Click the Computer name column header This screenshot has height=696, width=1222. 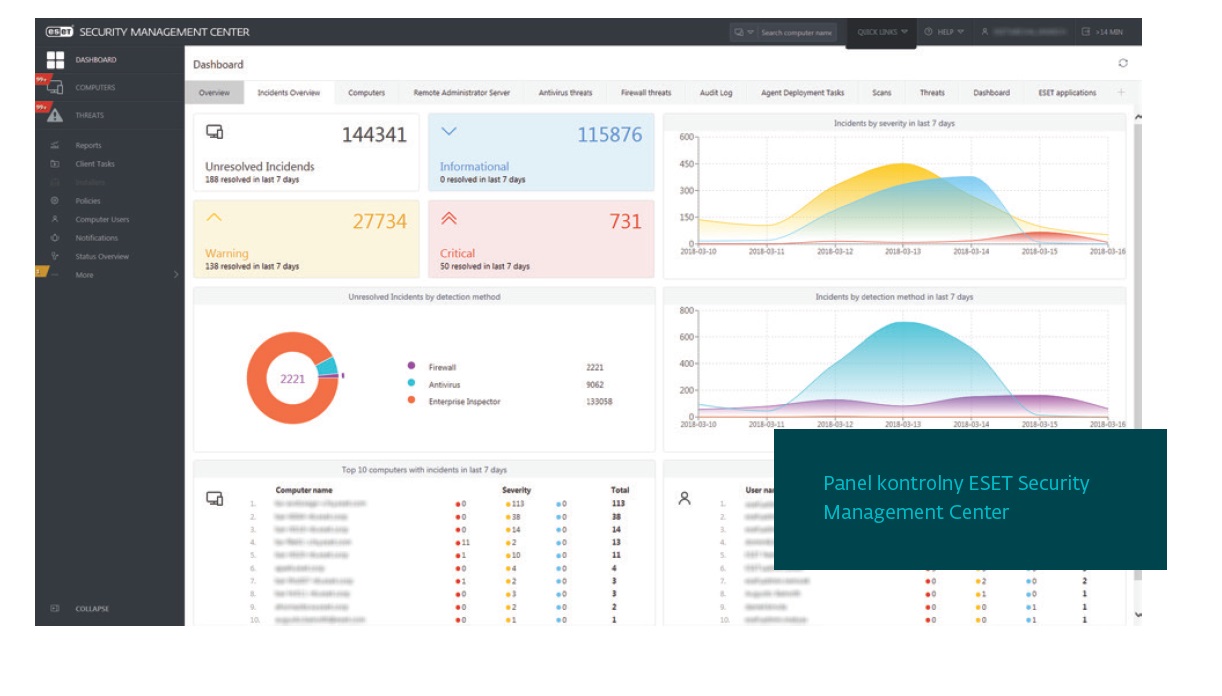(x=304, y=490)
